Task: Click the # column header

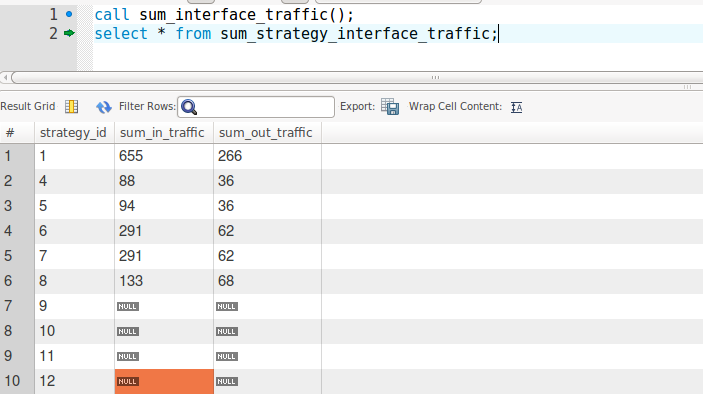Action: pyautogui.click(x=17, y=133)
